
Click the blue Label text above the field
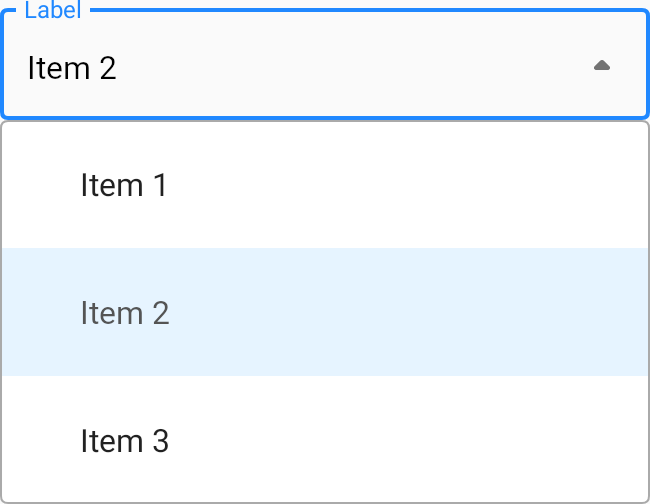click(x=52, y=11)
